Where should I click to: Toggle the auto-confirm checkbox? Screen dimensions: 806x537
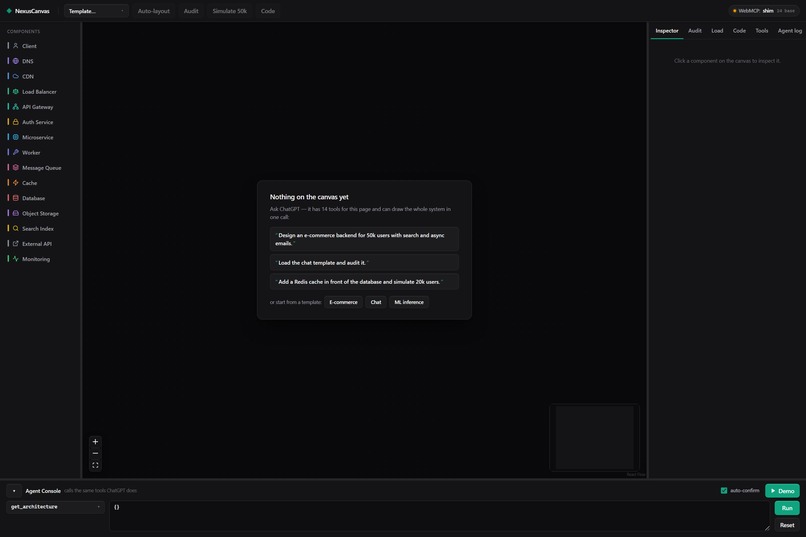724,491
